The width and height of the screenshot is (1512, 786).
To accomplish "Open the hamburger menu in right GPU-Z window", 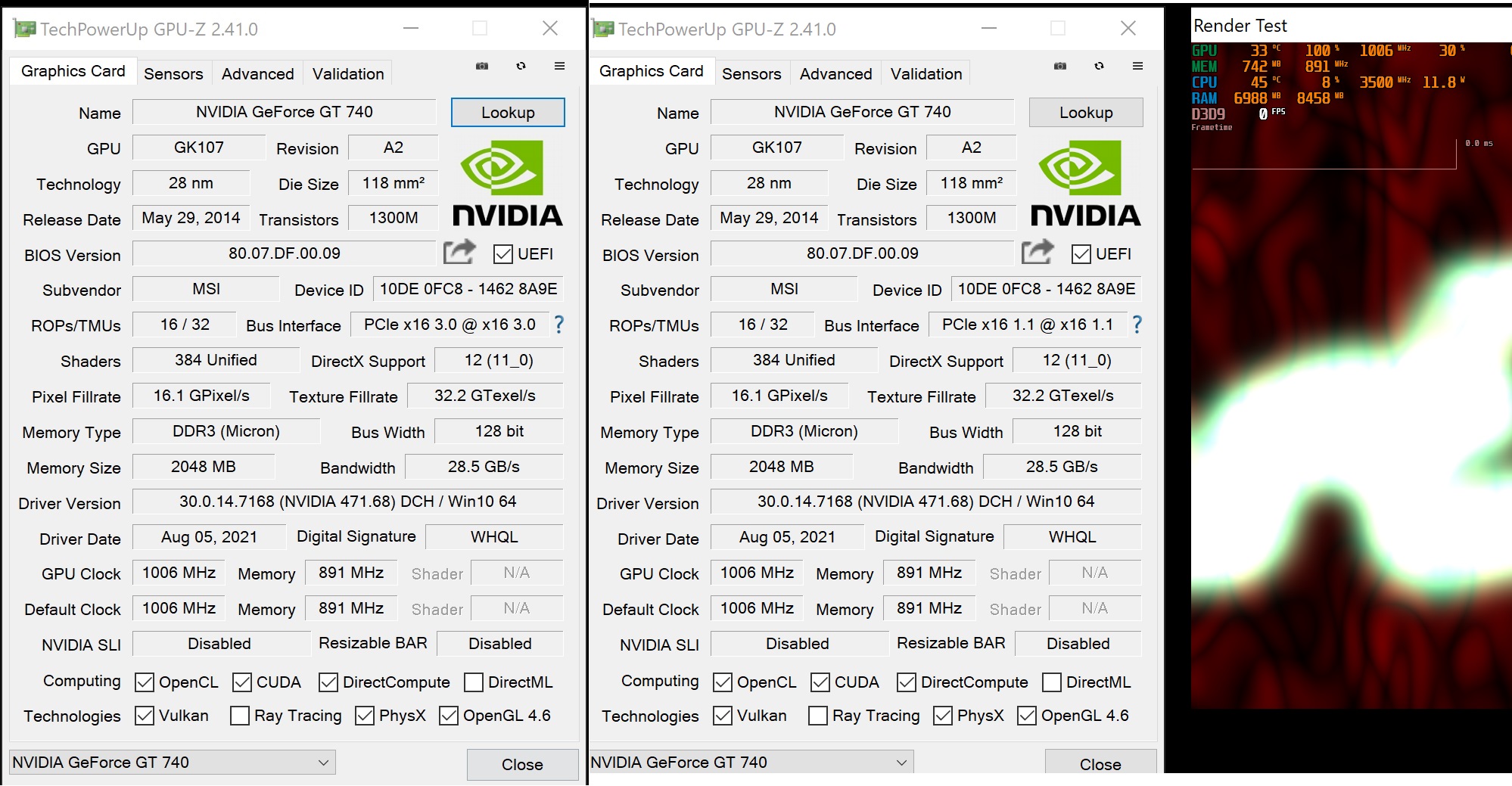I will pos(1137,67).
